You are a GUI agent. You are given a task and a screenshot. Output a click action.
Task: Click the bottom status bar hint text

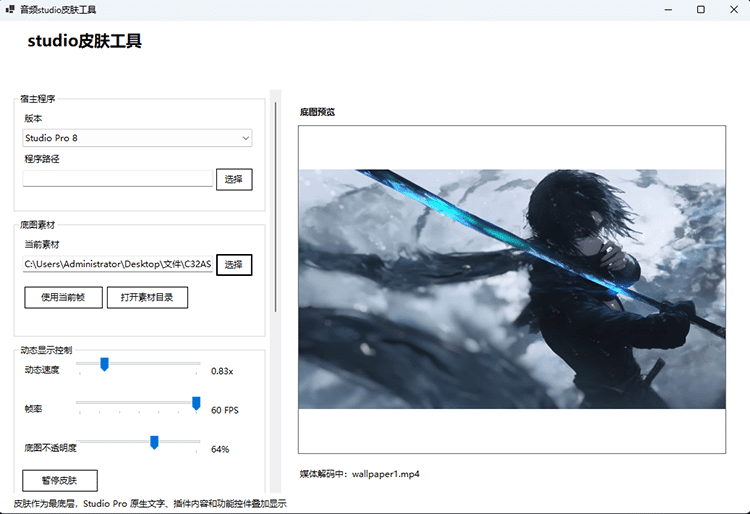(150, 504)
